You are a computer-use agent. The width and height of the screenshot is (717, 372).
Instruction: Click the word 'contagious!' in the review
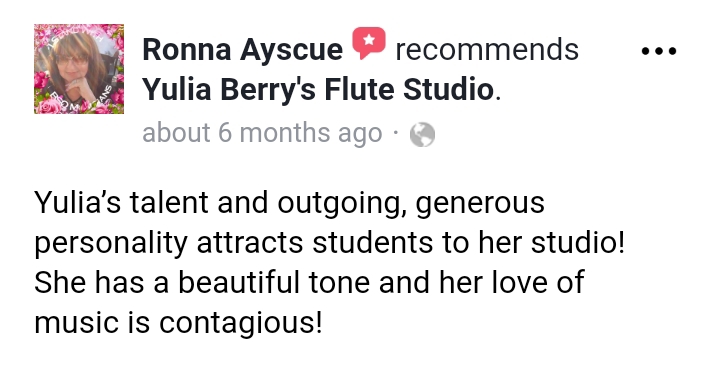(x=241, y=323)
